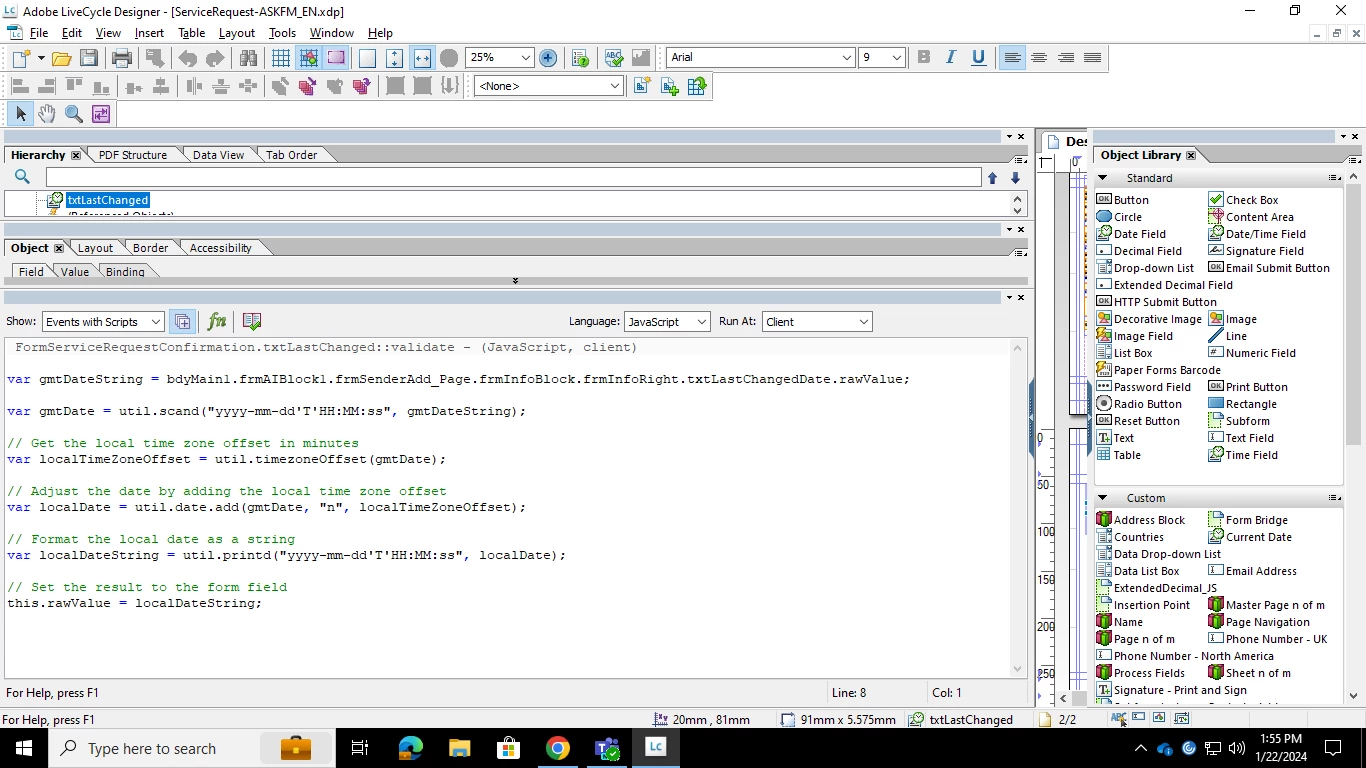The image size is (1366, 768).
Task: Open the File menu
Action: (39, 33)
